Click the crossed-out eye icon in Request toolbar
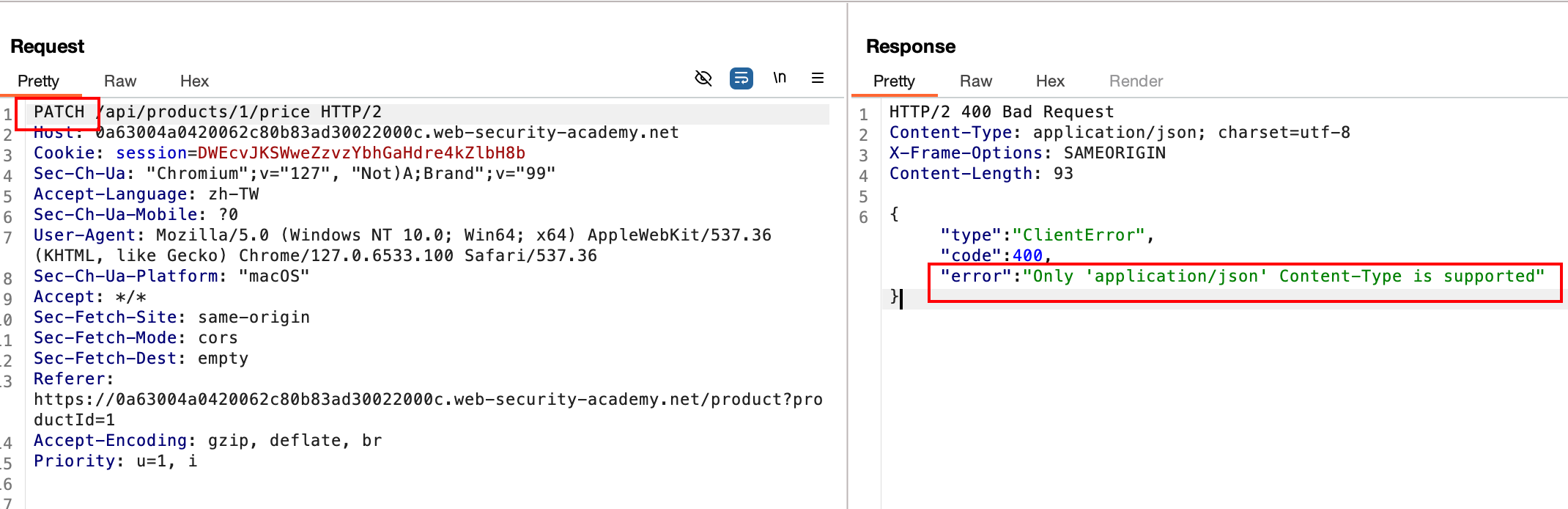The height and width of the screenshot is (509, 1568). pos(703,78)
